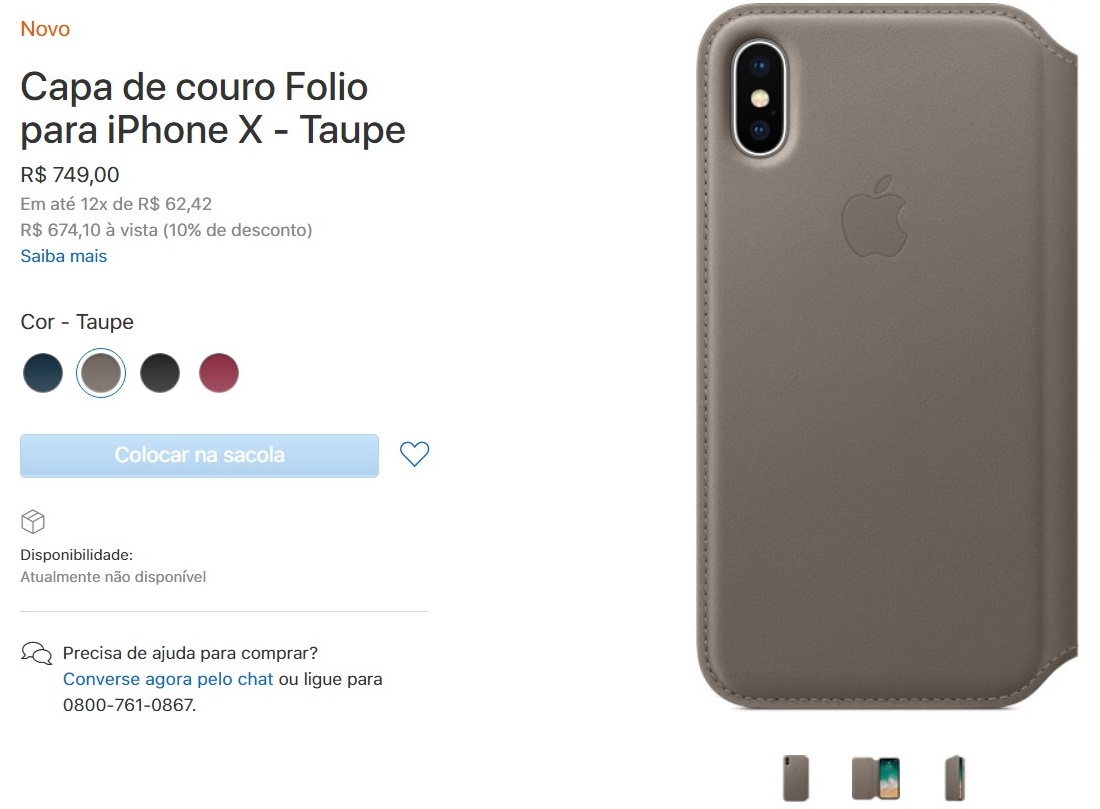This screenshot has width=1100, height=809.
Task: View the open folio with iPhone thumbnail
Action: pos(876,777)
